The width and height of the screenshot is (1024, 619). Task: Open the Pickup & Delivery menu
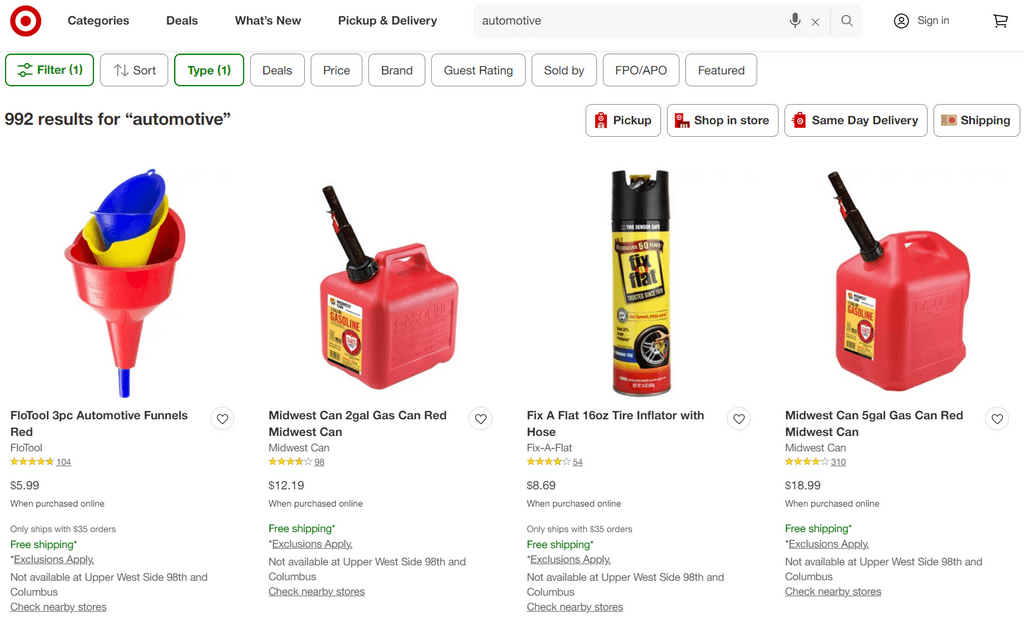[387, 20]
